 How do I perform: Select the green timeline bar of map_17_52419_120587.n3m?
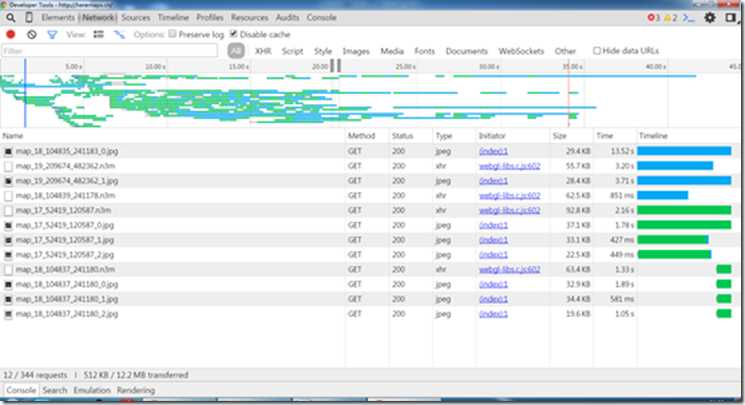pyautogui.click(x=684, y=211)
